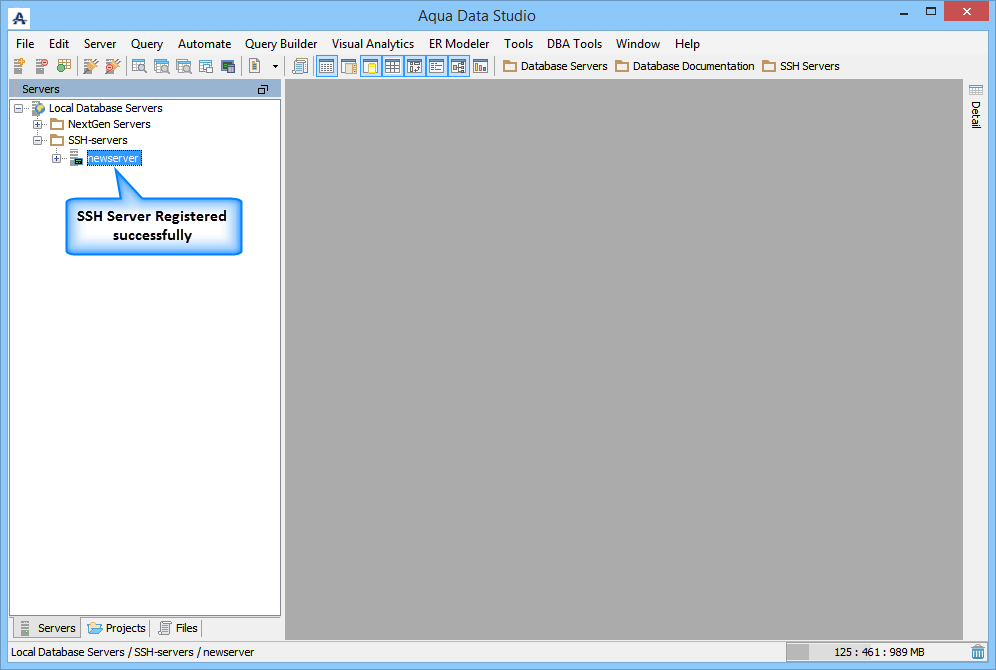Click the third stacked windows magnifier icon
Viewport: 996px width, 670px height.
coord(184,66)
